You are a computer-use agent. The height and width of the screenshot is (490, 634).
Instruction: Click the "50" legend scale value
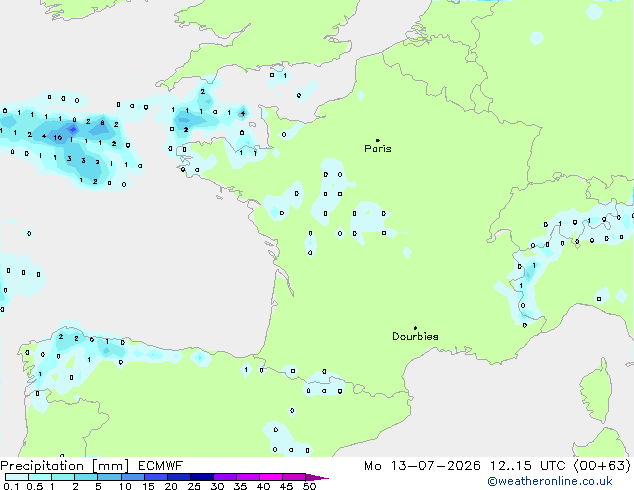coord(310,486)
